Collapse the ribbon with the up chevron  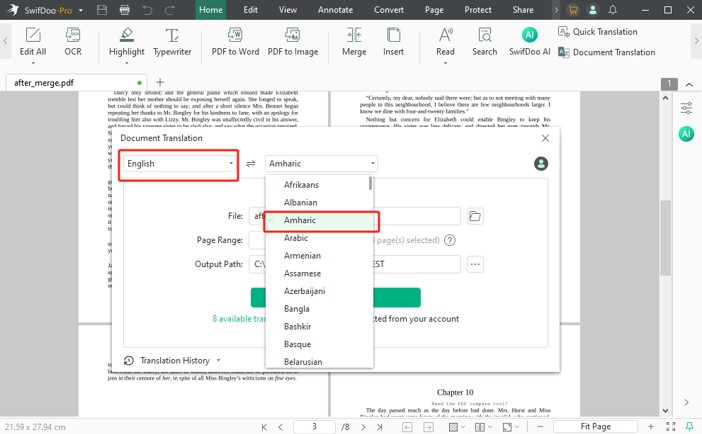pyautogui.click(x=689, y=84)
